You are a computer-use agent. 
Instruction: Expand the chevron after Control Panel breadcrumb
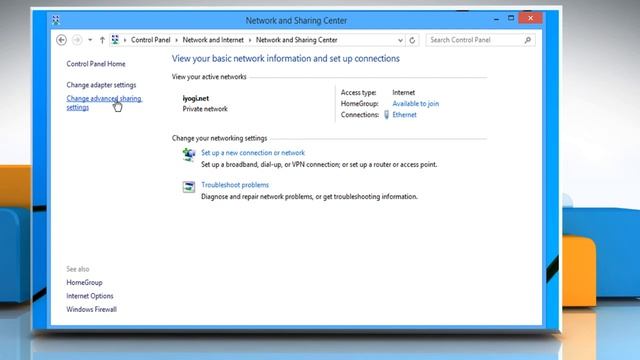coord(176,40)
